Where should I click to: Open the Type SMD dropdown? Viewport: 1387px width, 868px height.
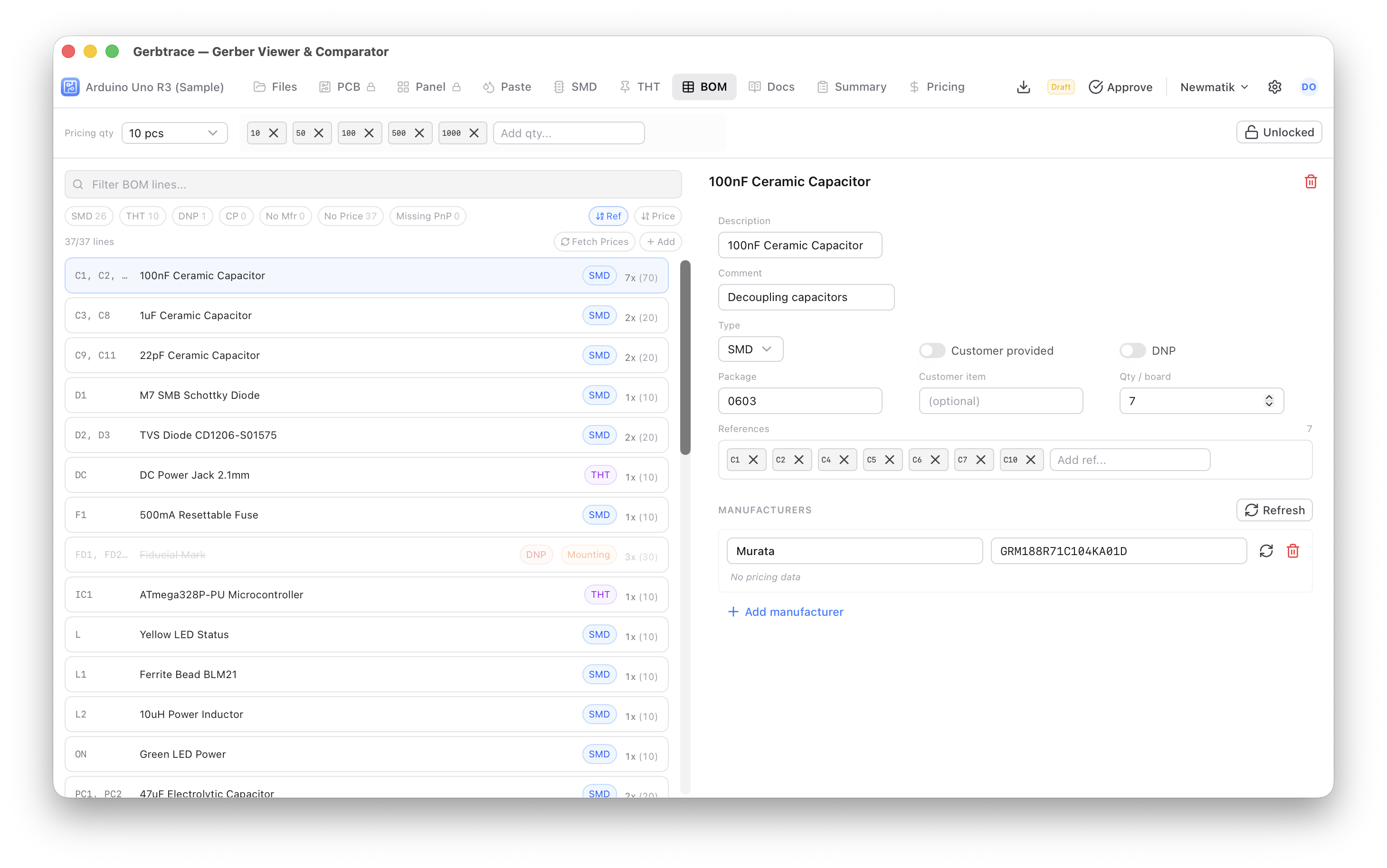[x=750, y=349]
